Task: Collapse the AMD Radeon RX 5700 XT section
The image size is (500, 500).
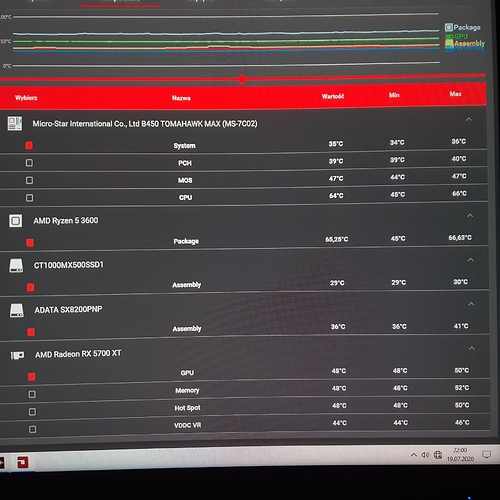Action: 472,348
